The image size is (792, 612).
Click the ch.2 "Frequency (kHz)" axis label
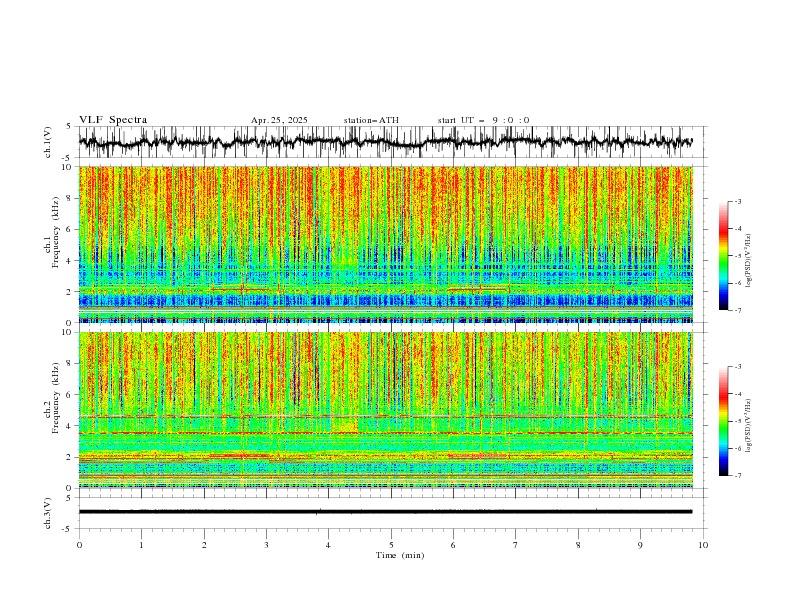[x=55, y=398]
